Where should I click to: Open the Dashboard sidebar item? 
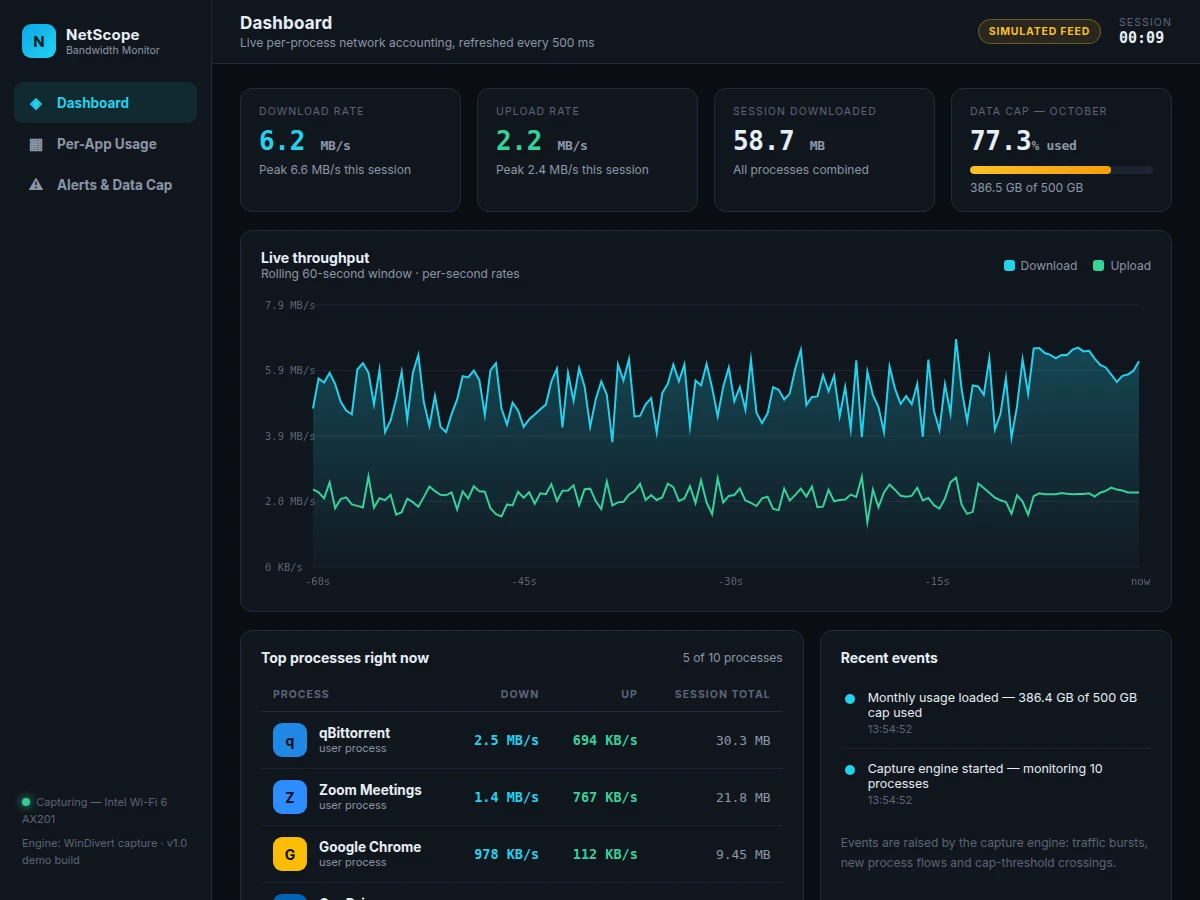click(105, 103)
